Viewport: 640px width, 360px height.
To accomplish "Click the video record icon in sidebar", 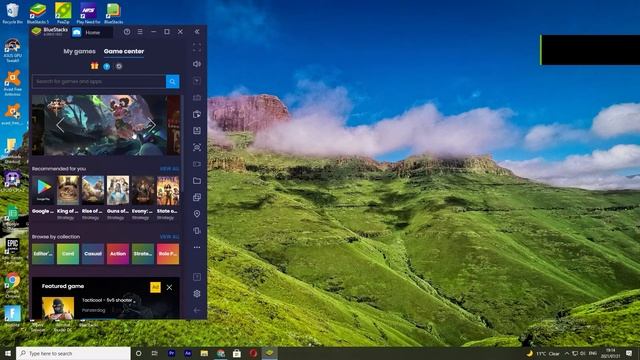I will 197,164.
